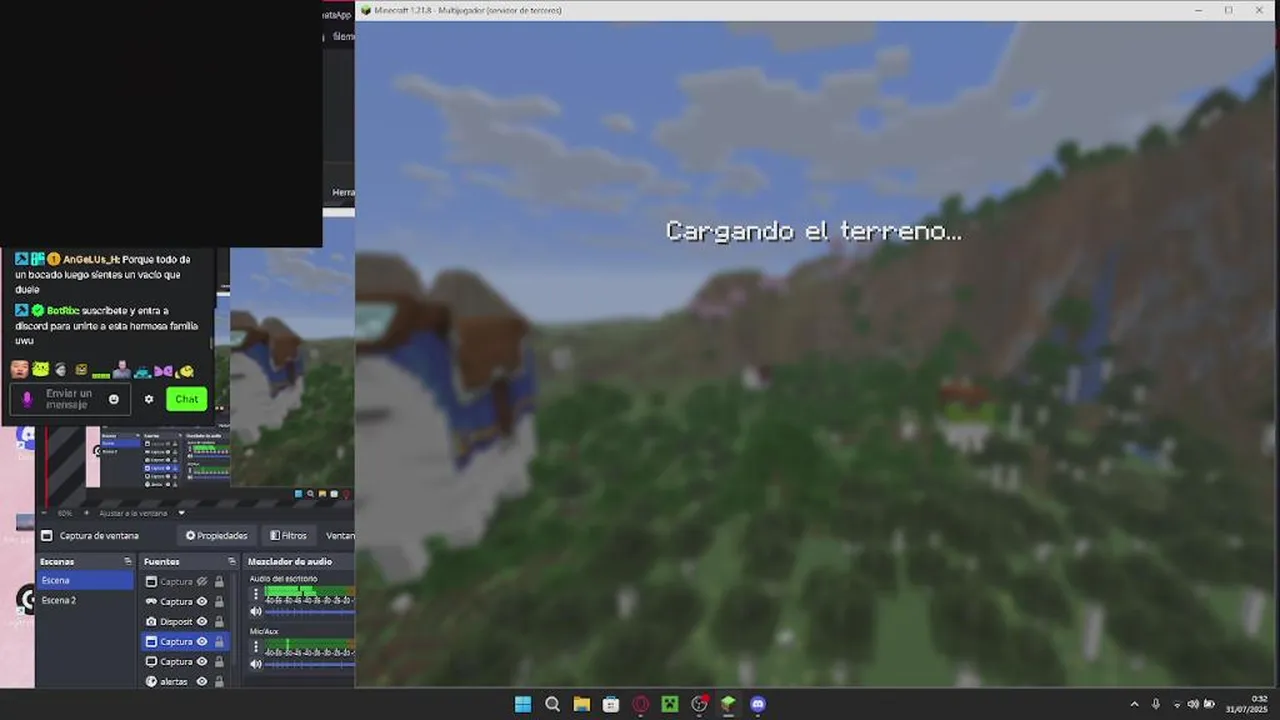
Task: Adjust the Audio del escritorio volume slider
Action: click(x=309, y=611)
